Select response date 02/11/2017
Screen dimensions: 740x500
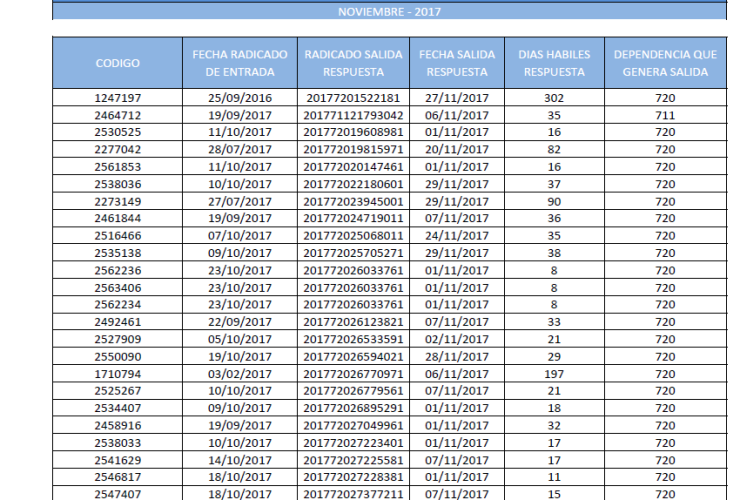pyautogui.click(x=457, y=339)
